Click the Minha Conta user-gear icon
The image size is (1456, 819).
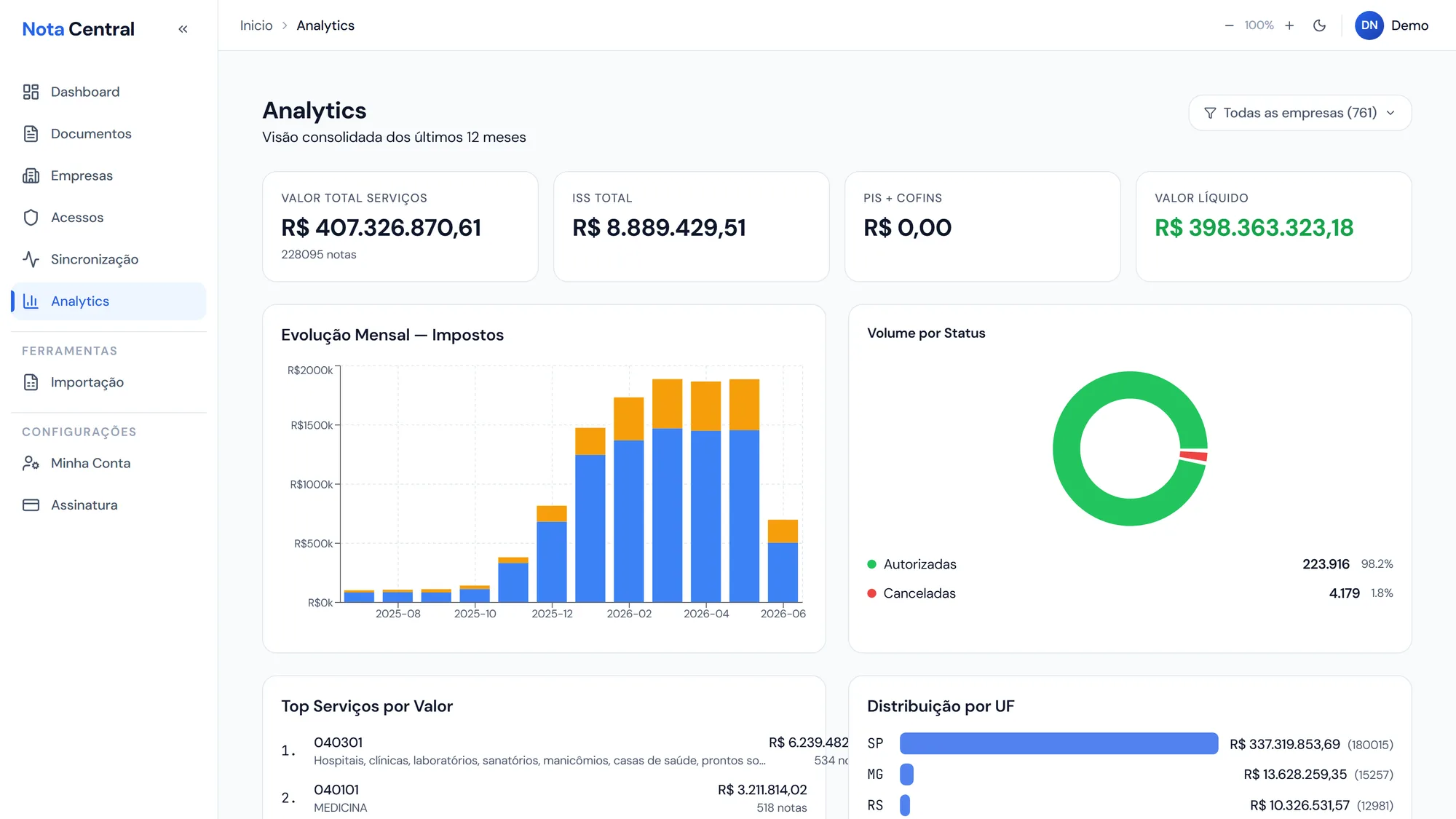(31, 463)
